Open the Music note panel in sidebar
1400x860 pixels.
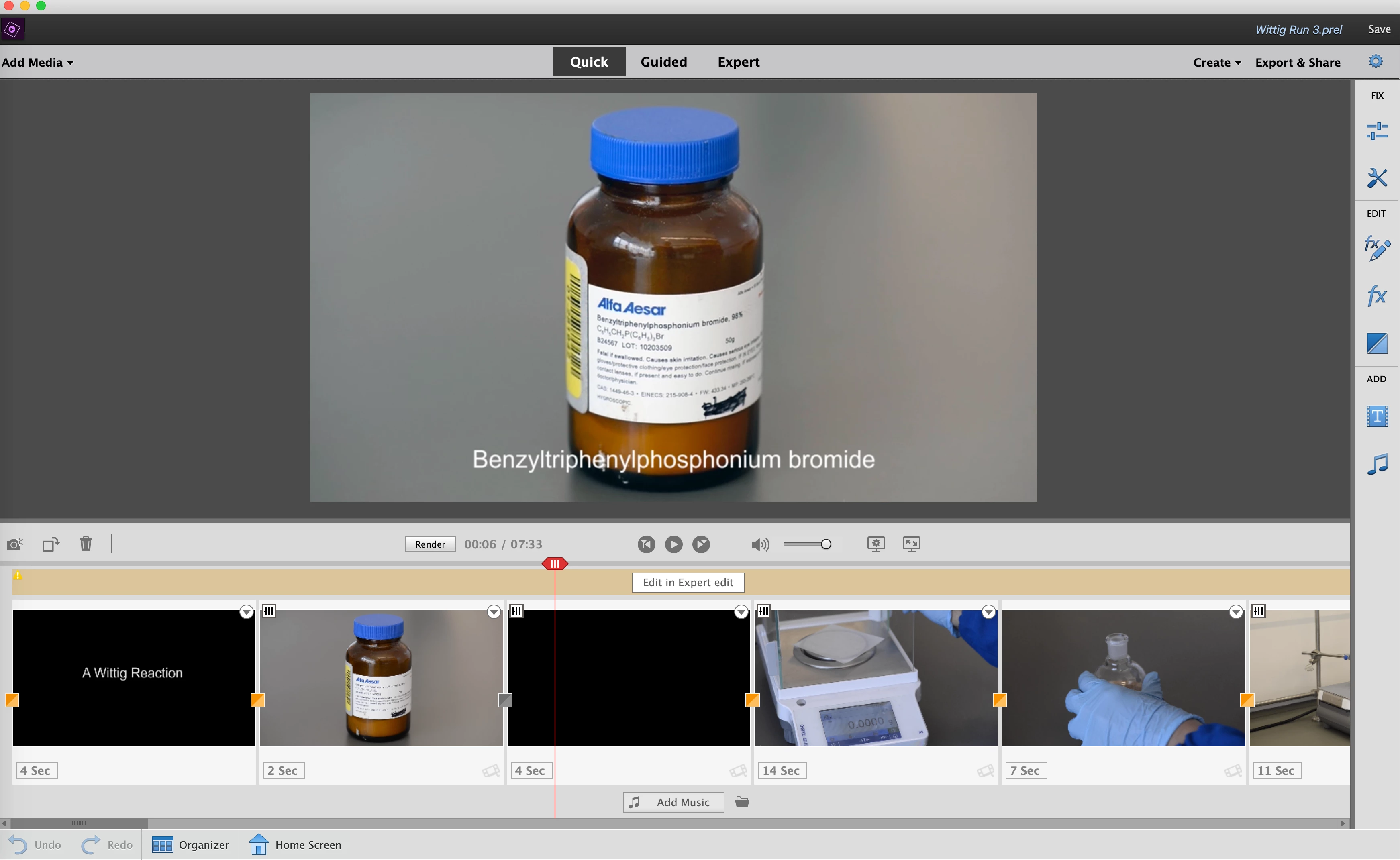1377,464
